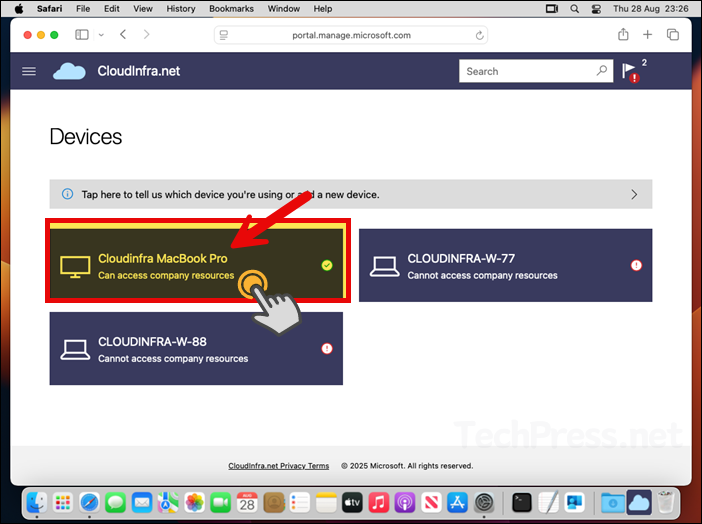
Task: Open Launchpad from the Dock
Action: (x=63, y=503)
